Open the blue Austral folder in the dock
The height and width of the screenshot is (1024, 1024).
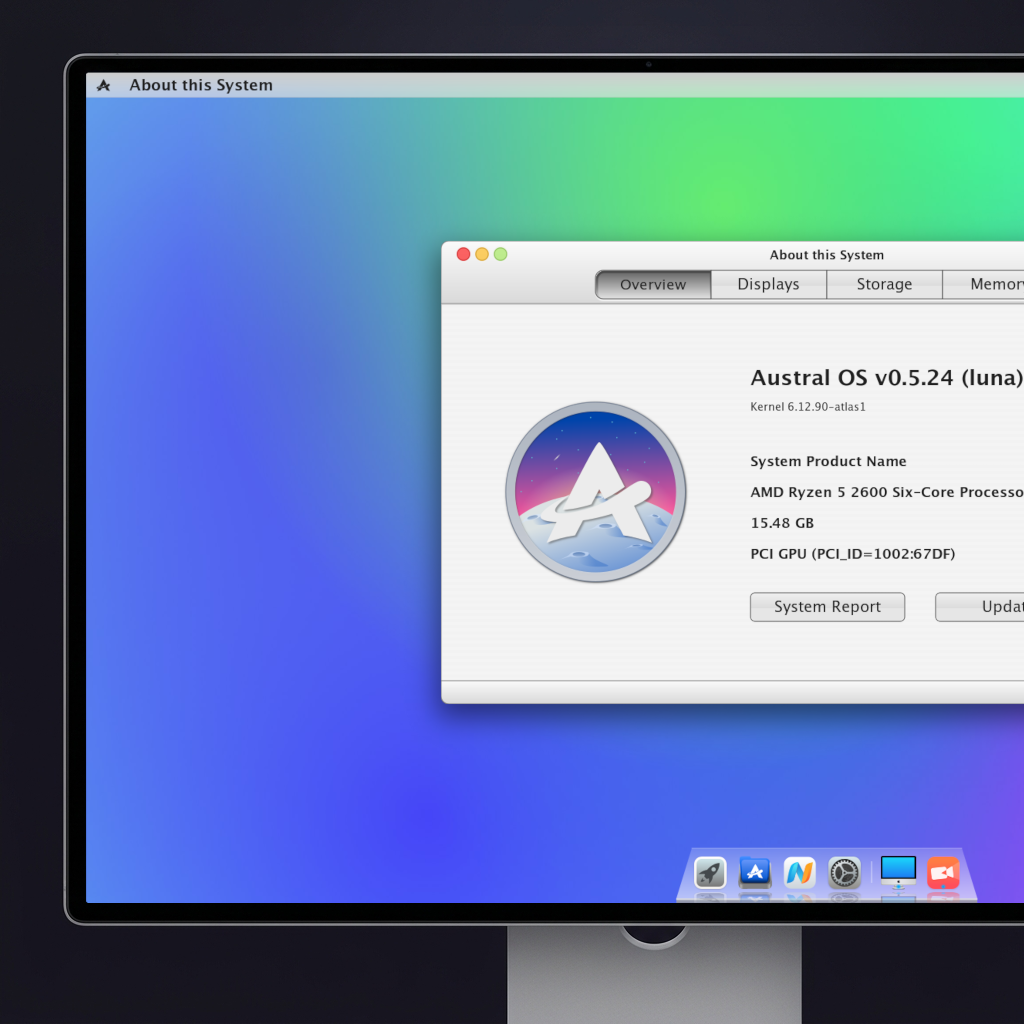(755, 872)
